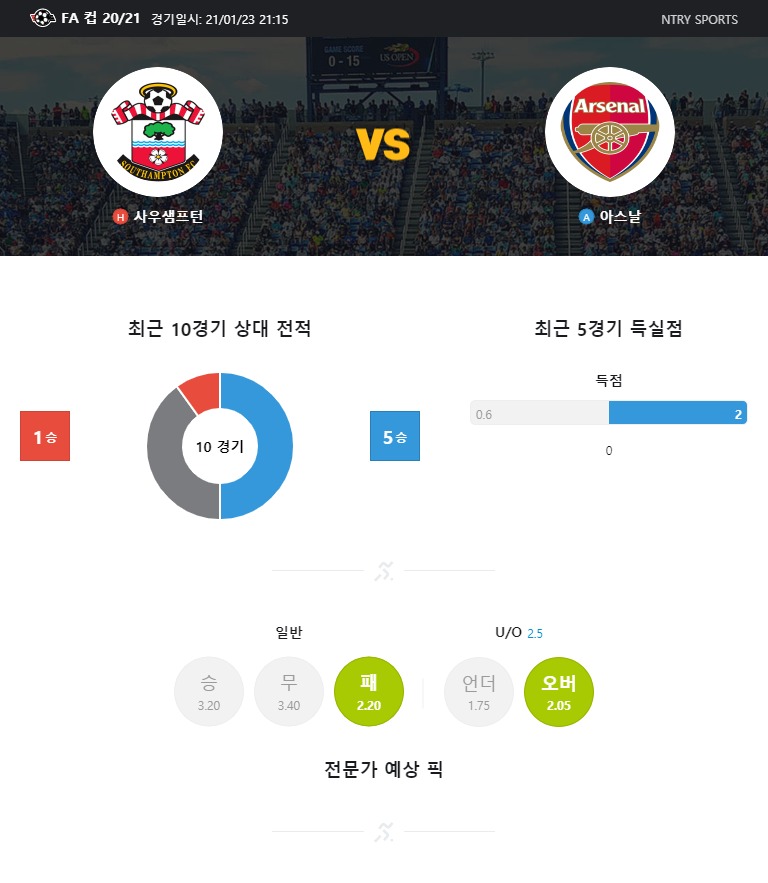Screen dimensions: 768x883
Task: Click the red H home badge
Action: pos(120,217)
